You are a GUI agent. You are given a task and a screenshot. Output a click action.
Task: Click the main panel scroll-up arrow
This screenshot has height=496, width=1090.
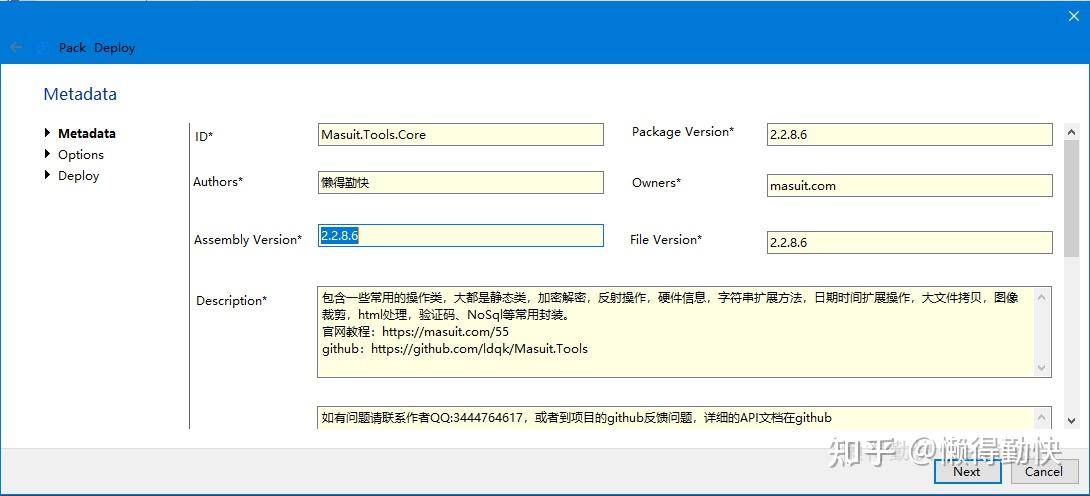[1072, 132]
